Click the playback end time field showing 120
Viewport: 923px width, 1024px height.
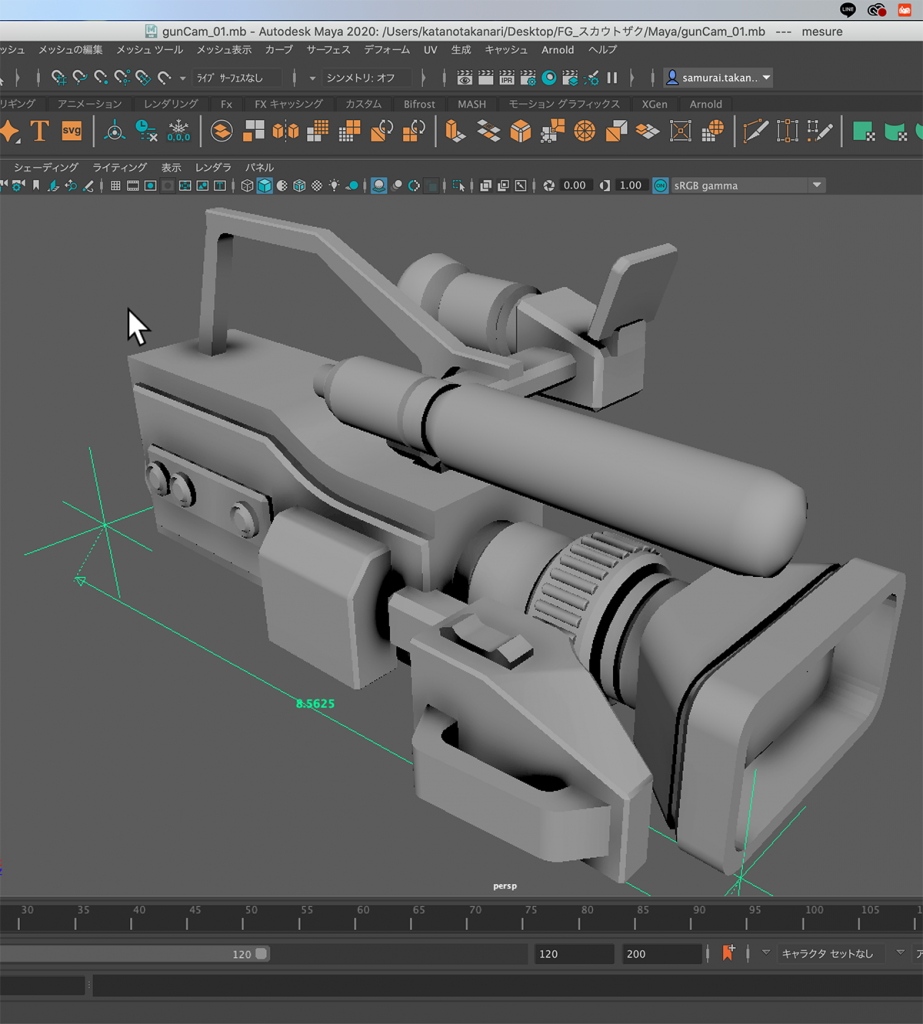[x=573, y=954]
